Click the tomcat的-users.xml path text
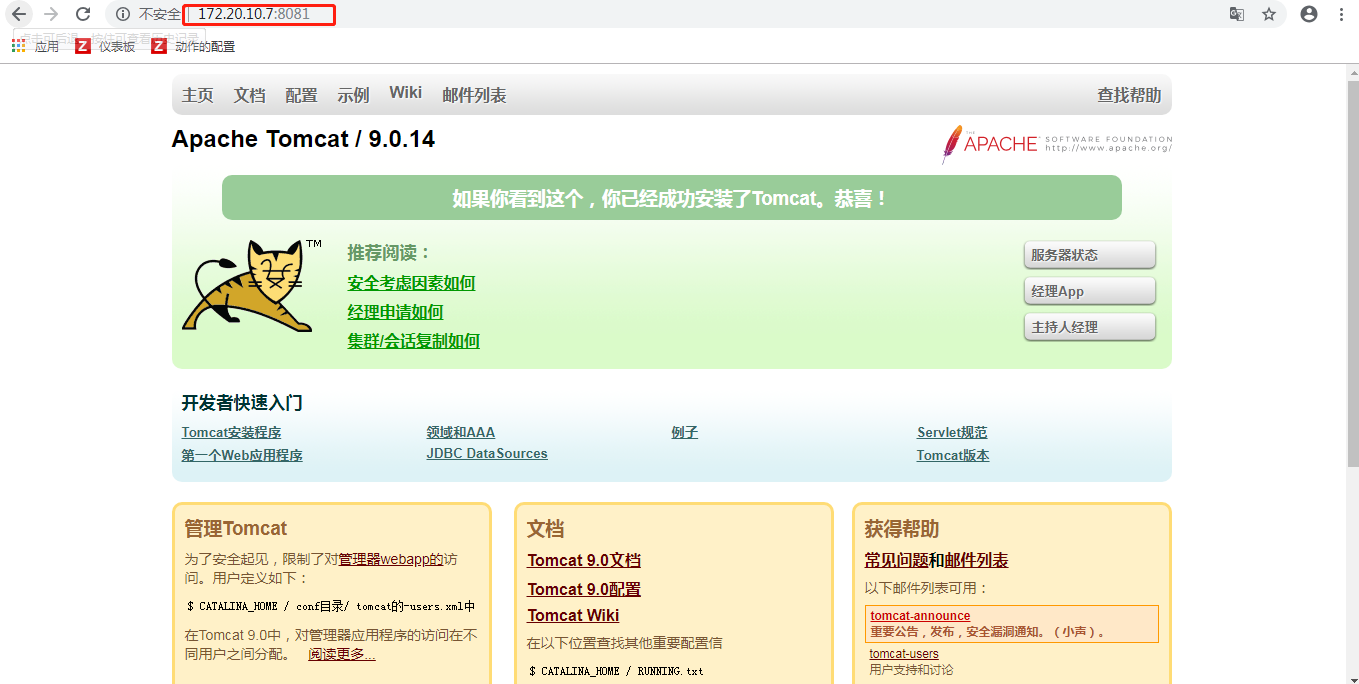This screenshot has width=1359, height=684. coord(416,606)
